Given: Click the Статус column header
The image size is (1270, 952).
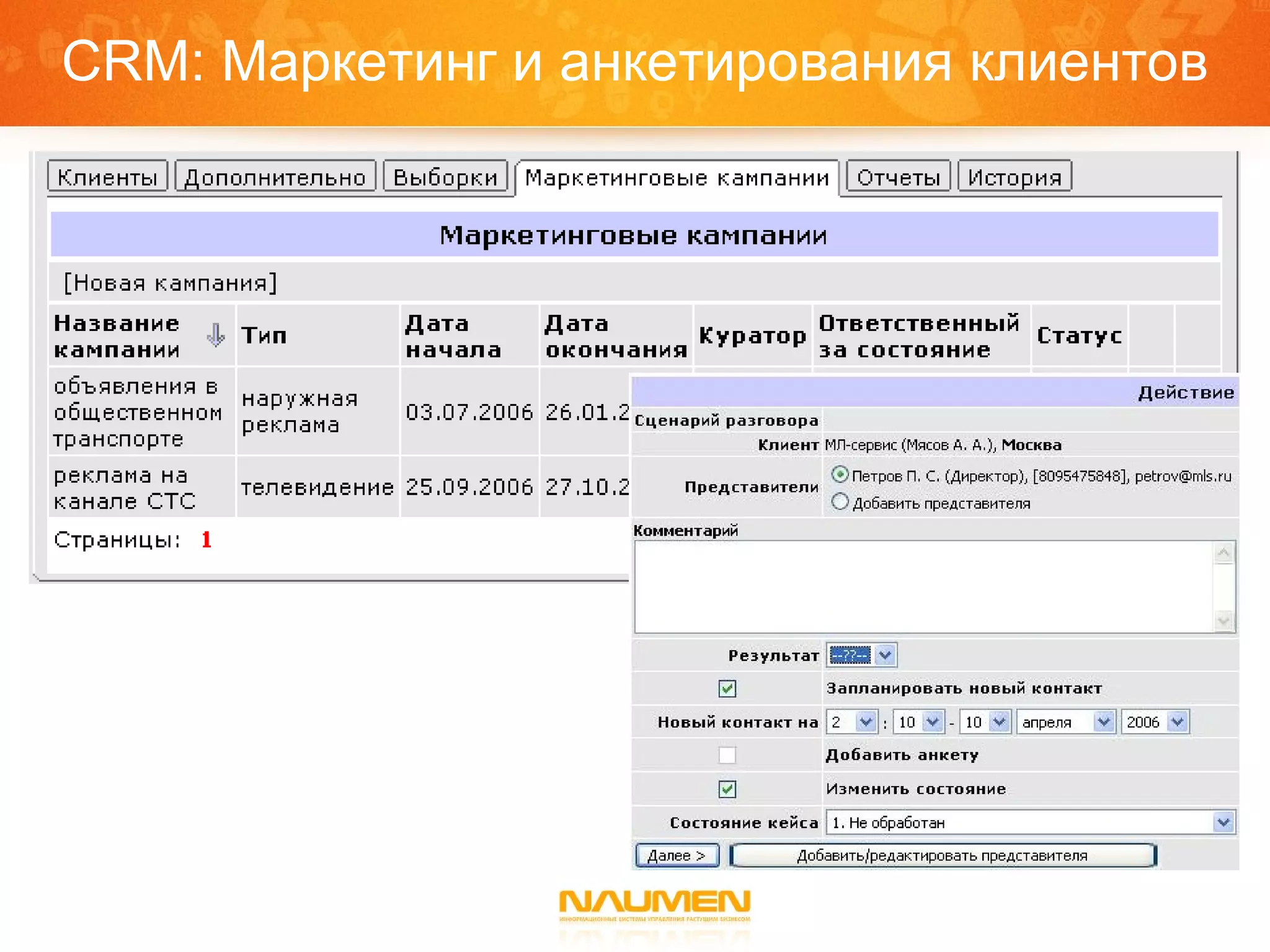Looking at the screenshot, I should [x=1079, y=335].
